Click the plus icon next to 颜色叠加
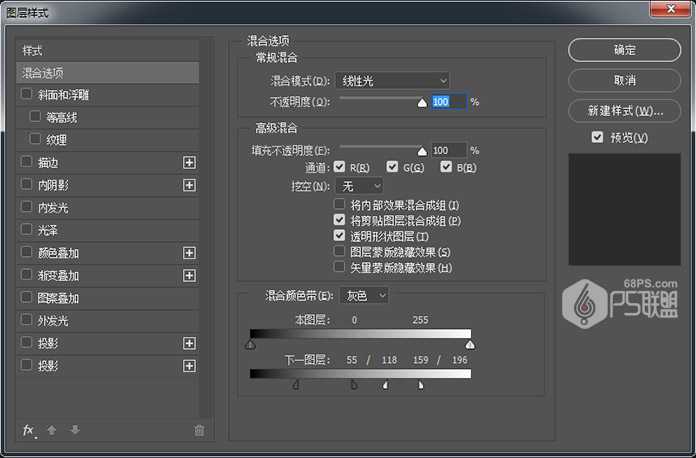This screenshot has height=458, width=696. coord(189,253)
